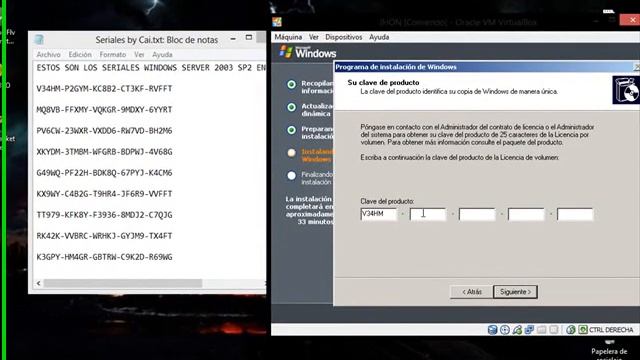This screenshot has height=360, width=640.
Task: Click the header line ESTOS SON LOS SERIALES
Action: pos(151,68)
